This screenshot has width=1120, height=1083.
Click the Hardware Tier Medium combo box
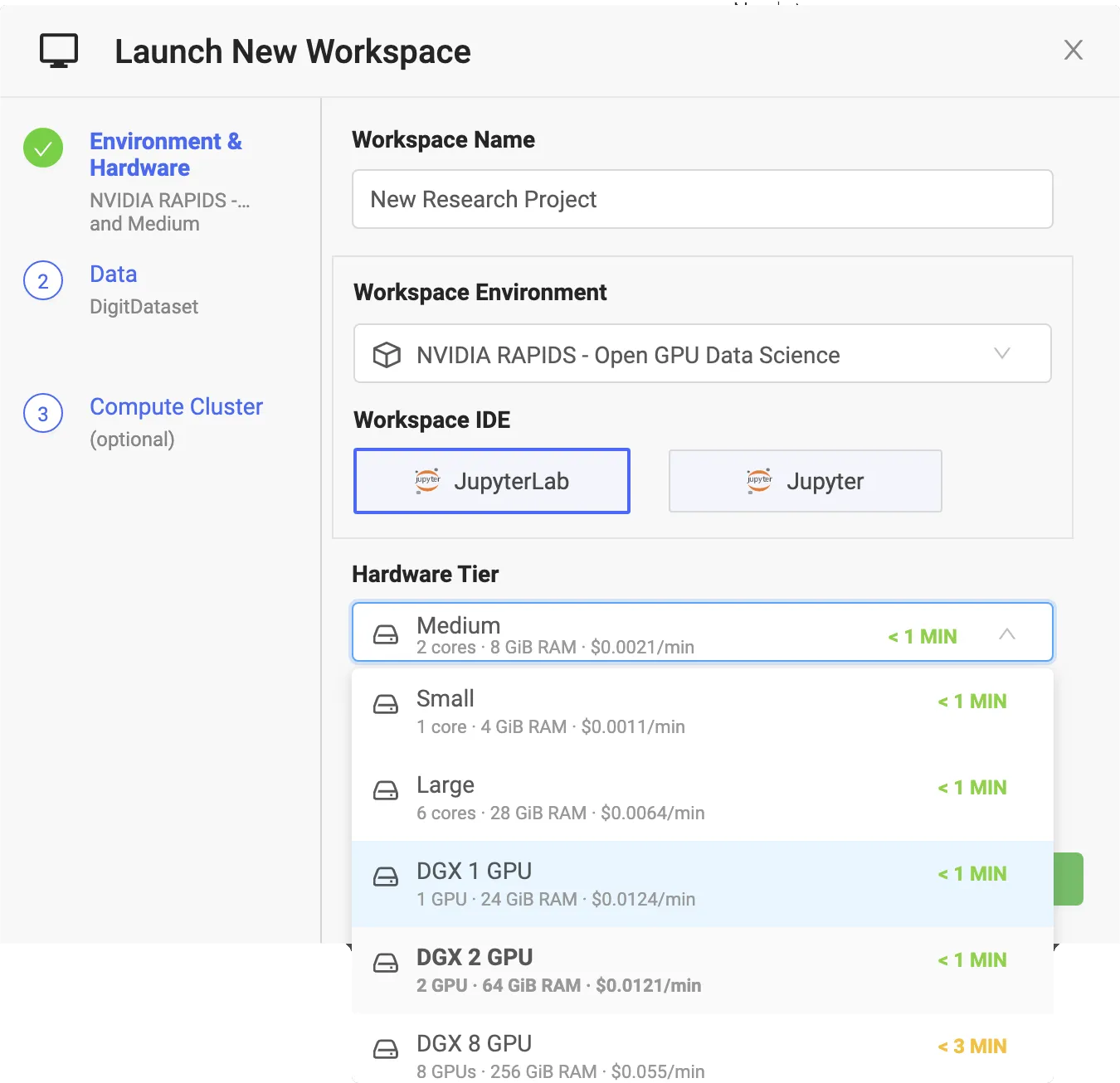click(703, 632)
